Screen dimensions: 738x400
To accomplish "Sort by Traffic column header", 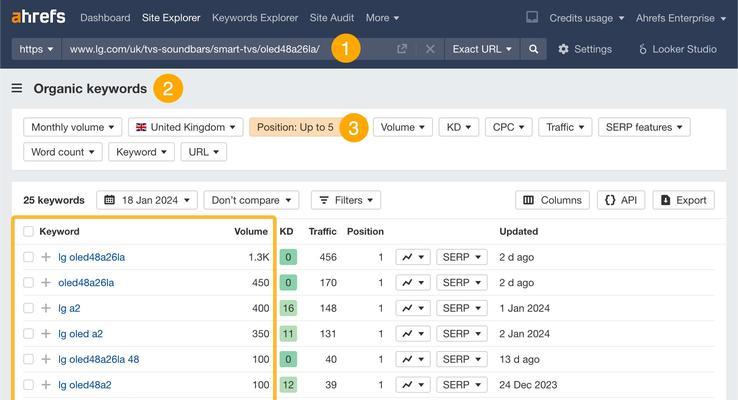I will click(x=322, y=231).
